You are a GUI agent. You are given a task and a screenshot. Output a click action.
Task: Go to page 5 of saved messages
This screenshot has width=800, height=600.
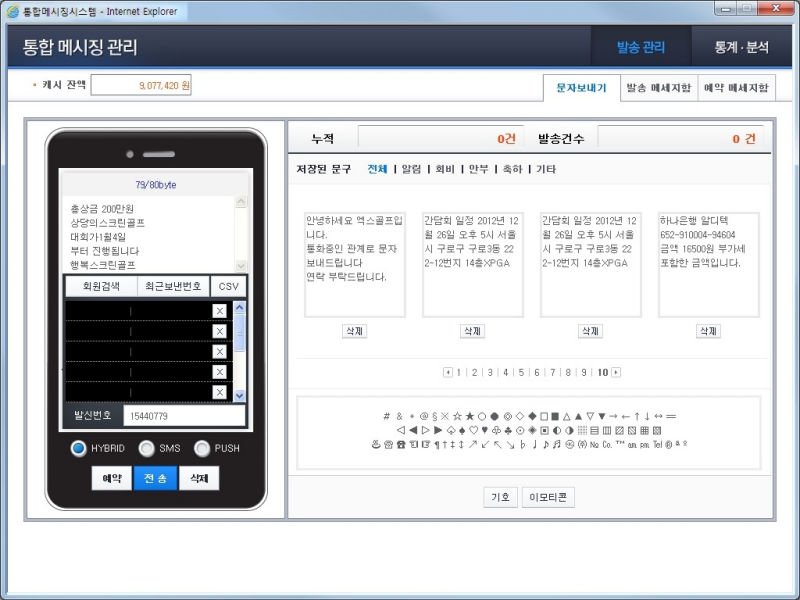[521, 372]
